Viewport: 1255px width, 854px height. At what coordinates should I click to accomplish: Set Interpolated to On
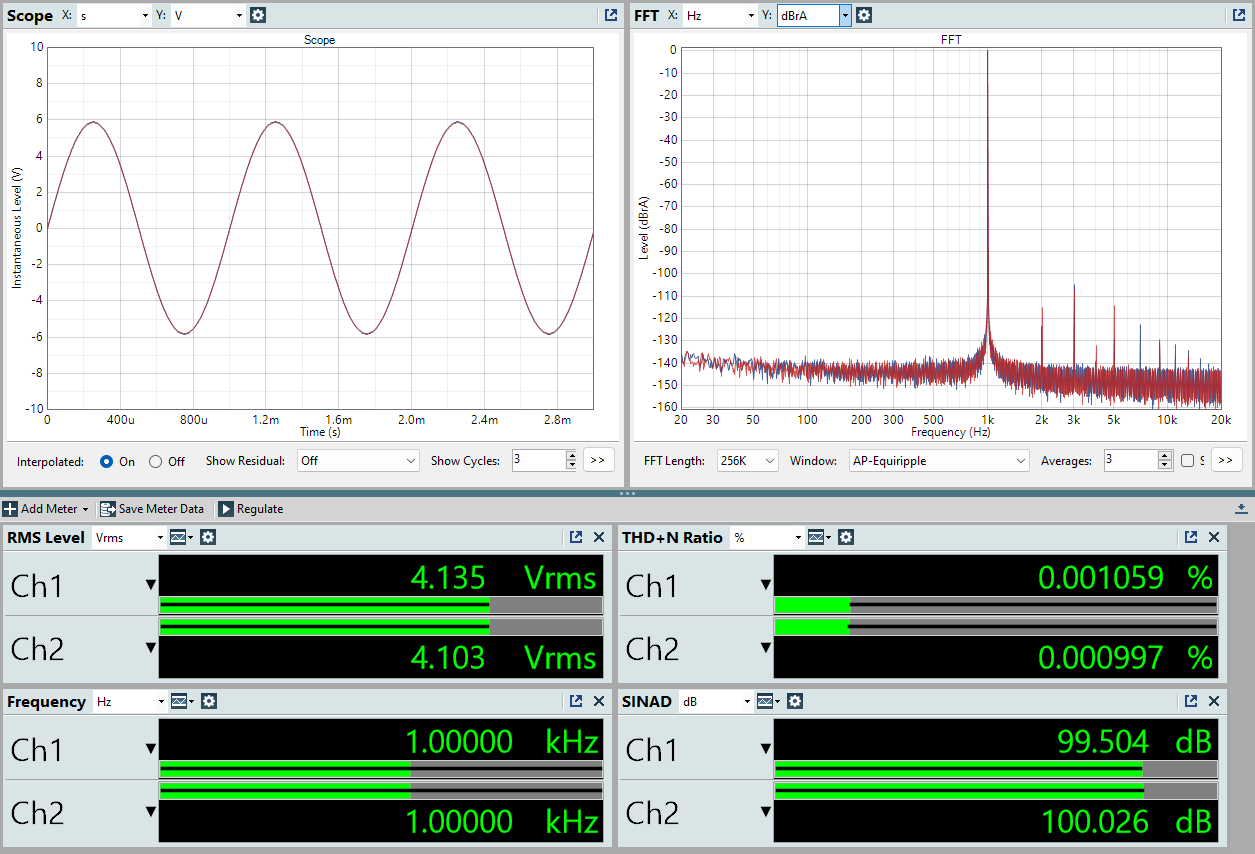[x=107, y=461]
